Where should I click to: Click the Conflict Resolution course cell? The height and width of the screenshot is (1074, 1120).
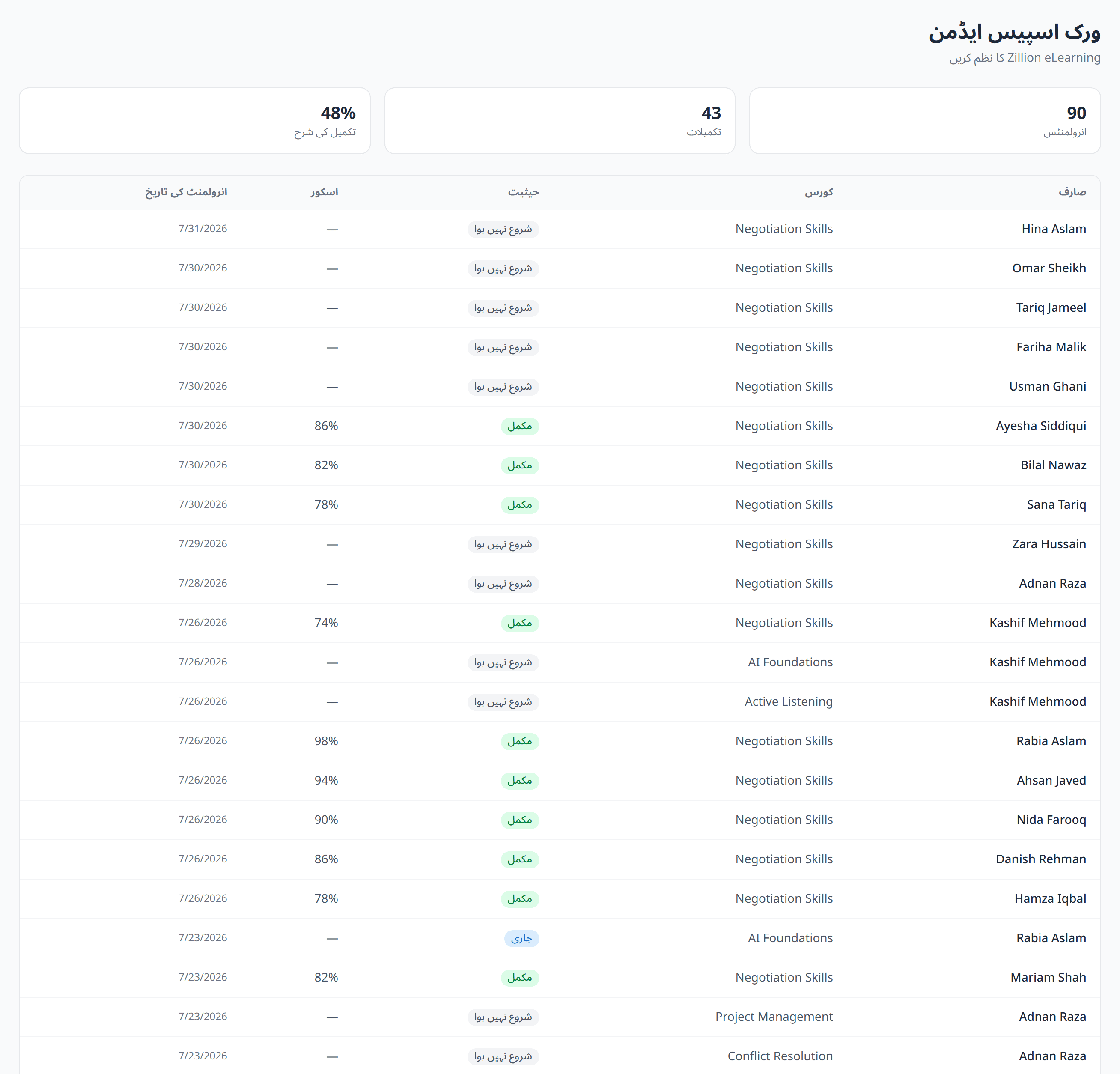[x=780, y=1056]
